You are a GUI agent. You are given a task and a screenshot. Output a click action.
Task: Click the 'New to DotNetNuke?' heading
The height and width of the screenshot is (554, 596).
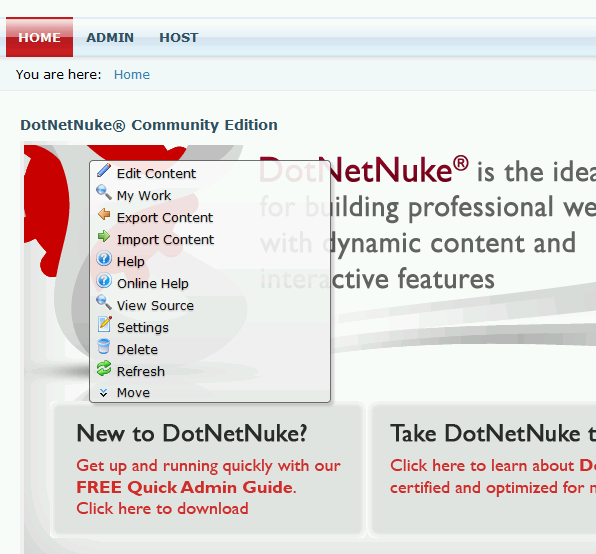coord(192,434)
